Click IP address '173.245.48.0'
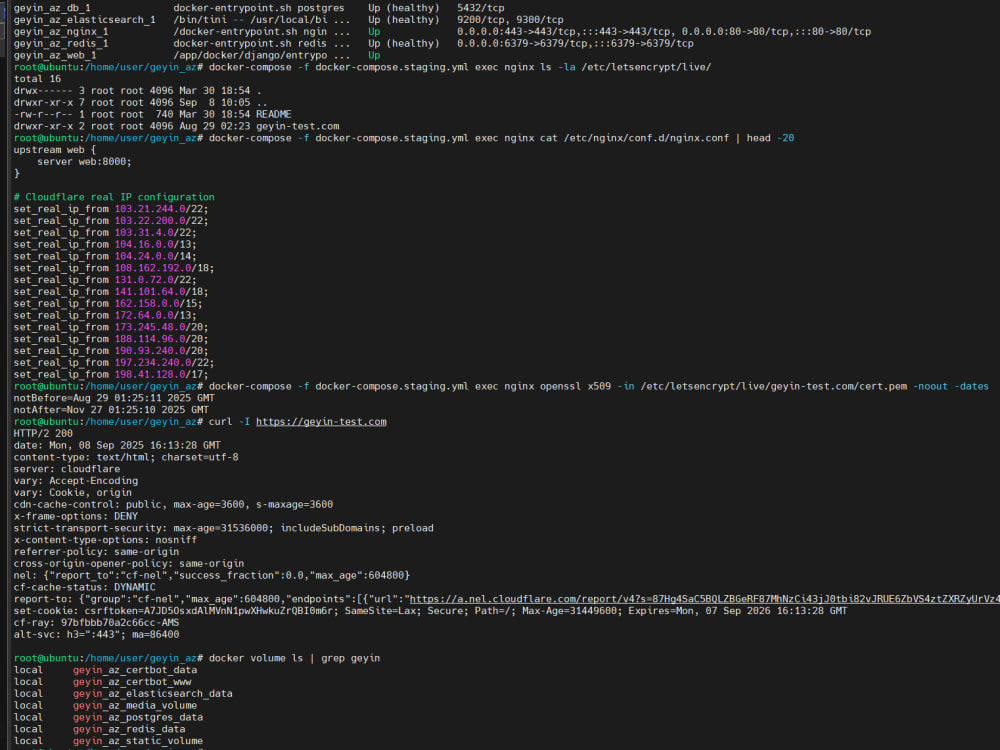This screenshot has height=750, width=1000. pyautogui.click(x=150, y=327)
